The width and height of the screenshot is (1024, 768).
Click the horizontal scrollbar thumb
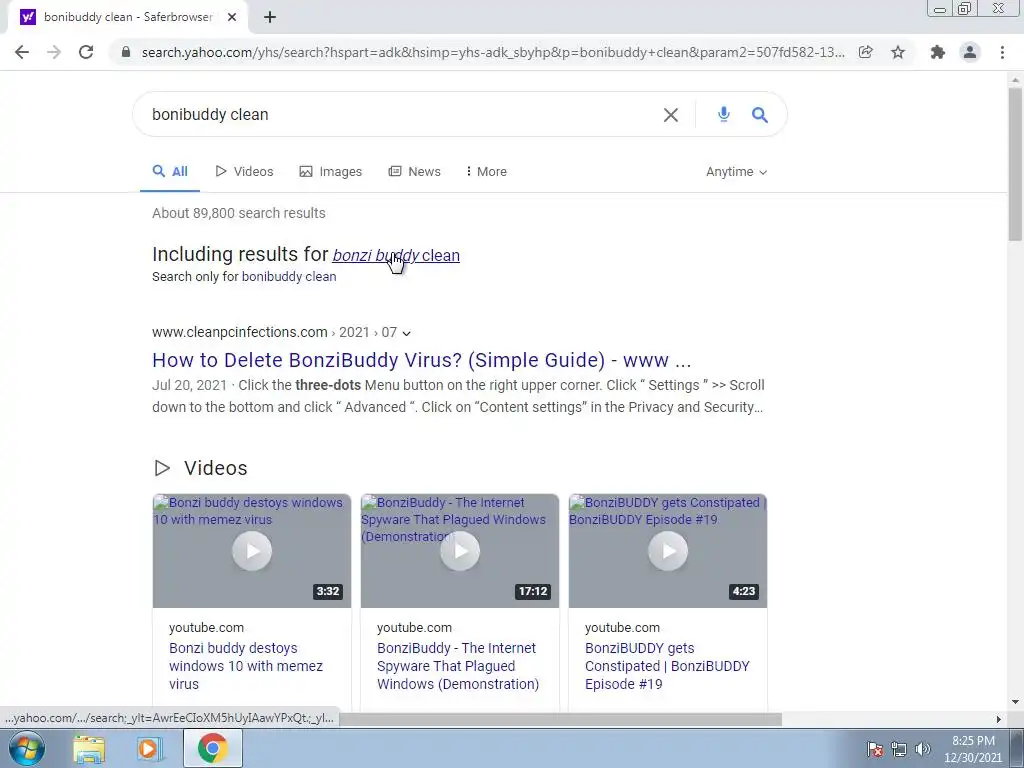click(560, 719)
